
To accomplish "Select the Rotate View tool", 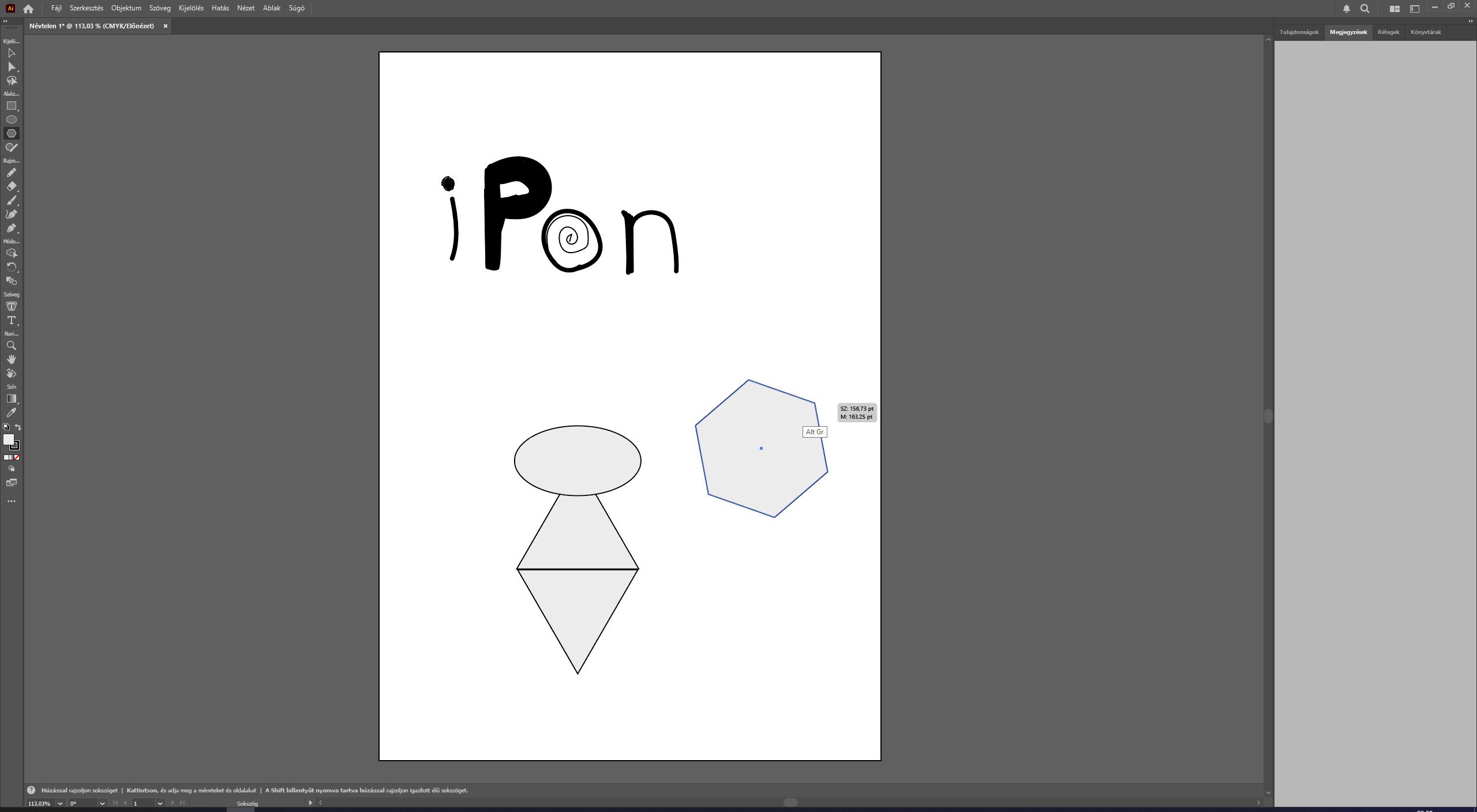I will pos(11,373).
